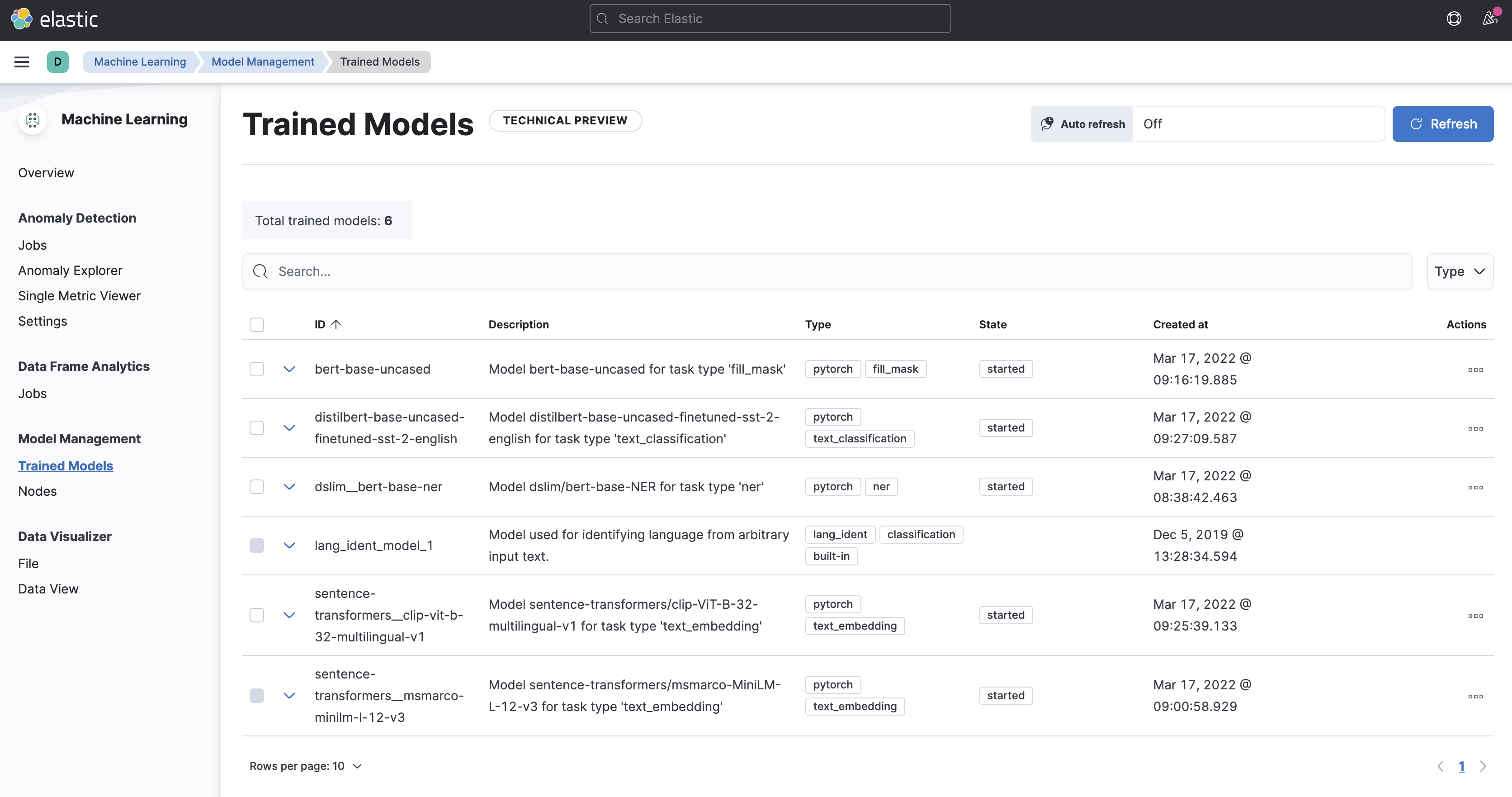
Task: Select the distilbert-base-uncased-finetuned-sst-2-english checkbox
Action: pos(256,427)
